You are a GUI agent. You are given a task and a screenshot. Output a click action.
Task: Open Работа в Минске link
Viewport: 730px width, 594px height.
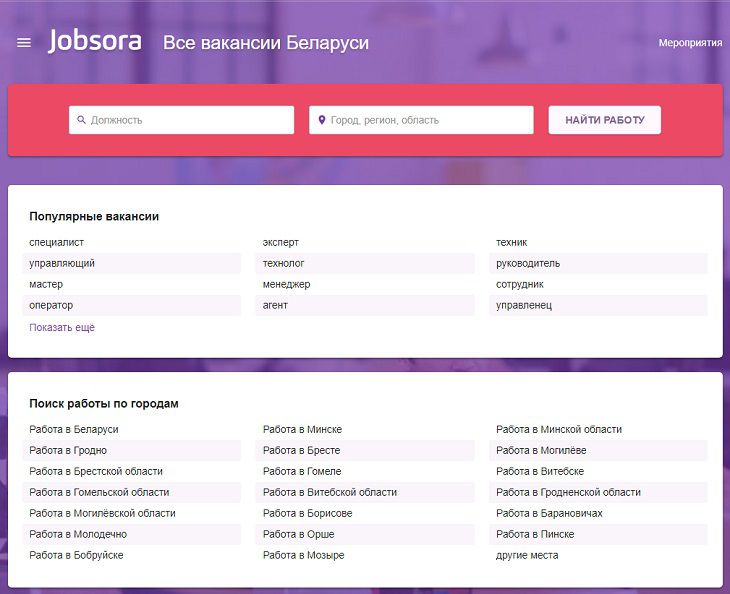302,429
